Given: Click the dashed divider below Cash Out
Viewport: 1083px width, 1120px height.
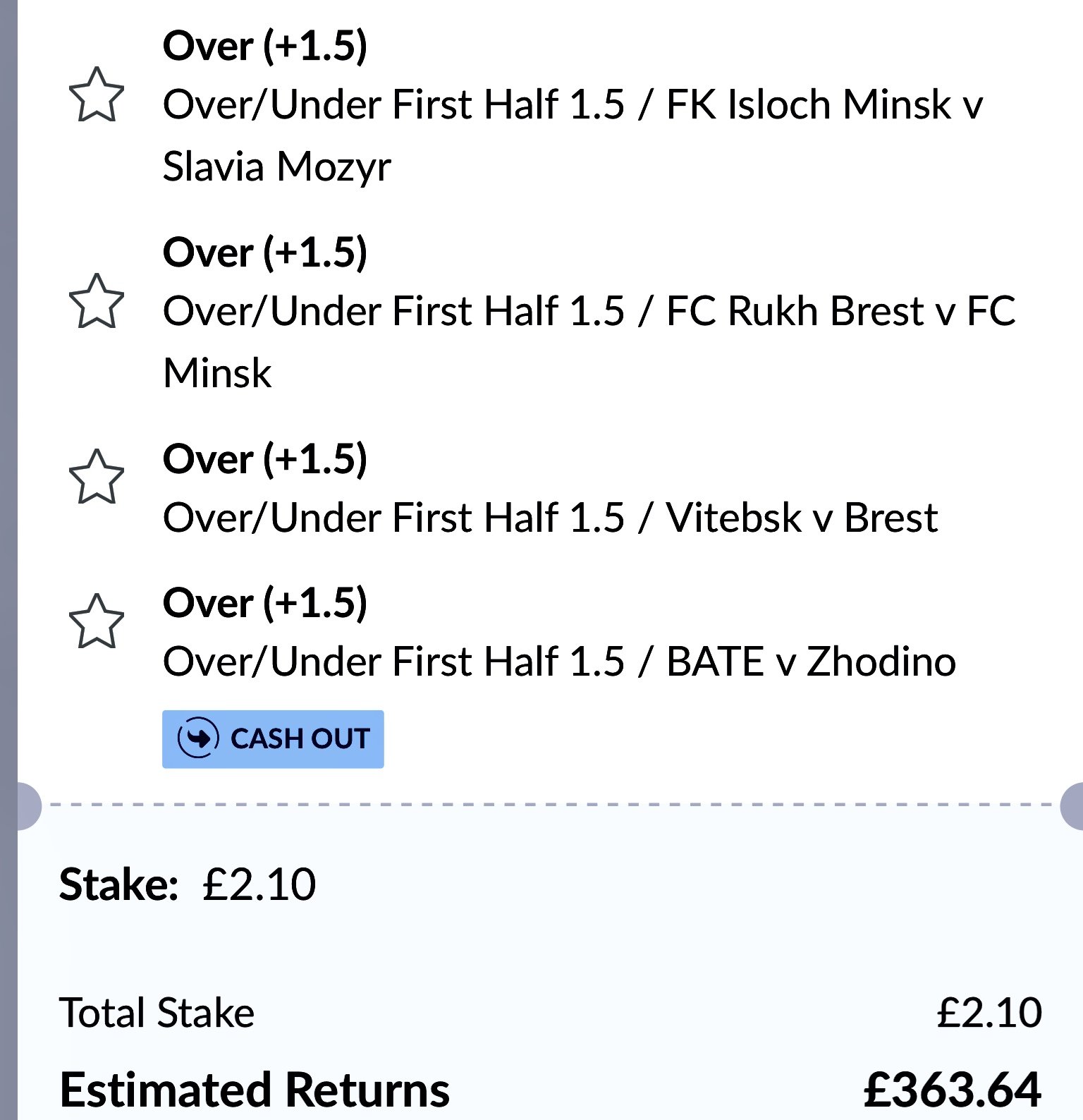Looking at the screenshot, I should 551,805.
